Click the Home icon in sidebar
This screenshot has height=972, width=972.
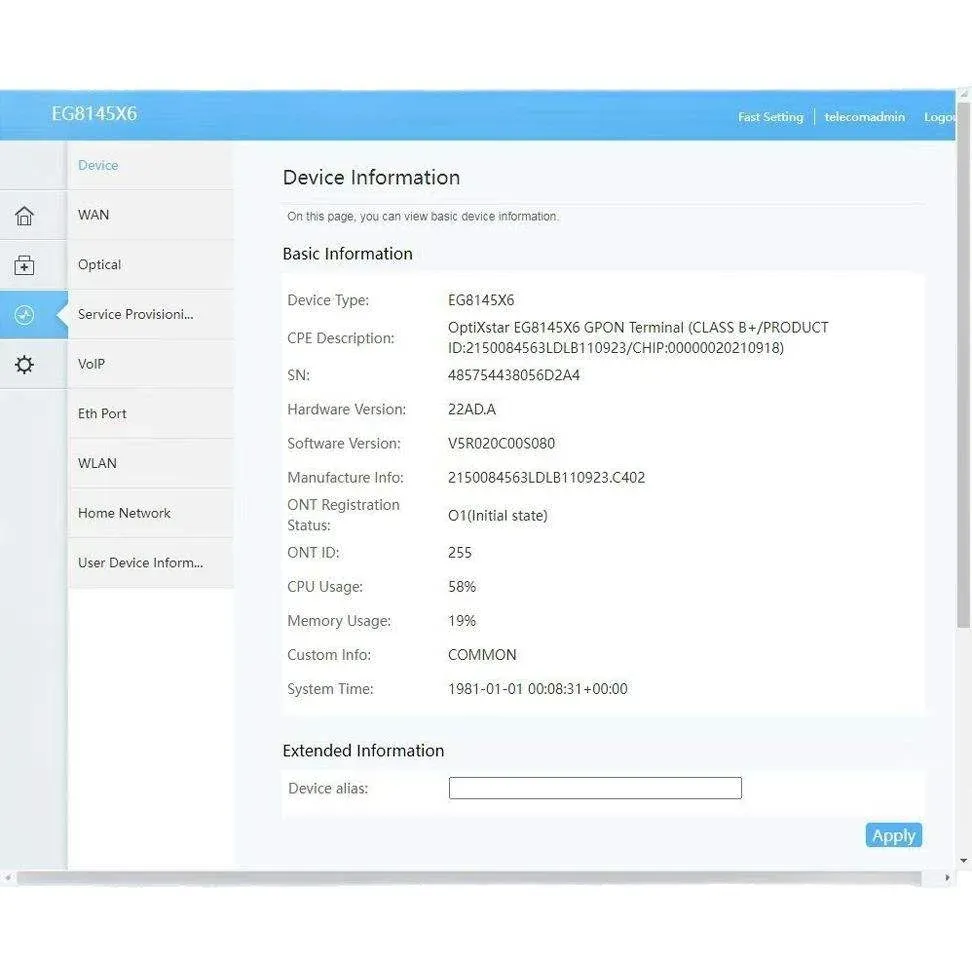(24, 215)
